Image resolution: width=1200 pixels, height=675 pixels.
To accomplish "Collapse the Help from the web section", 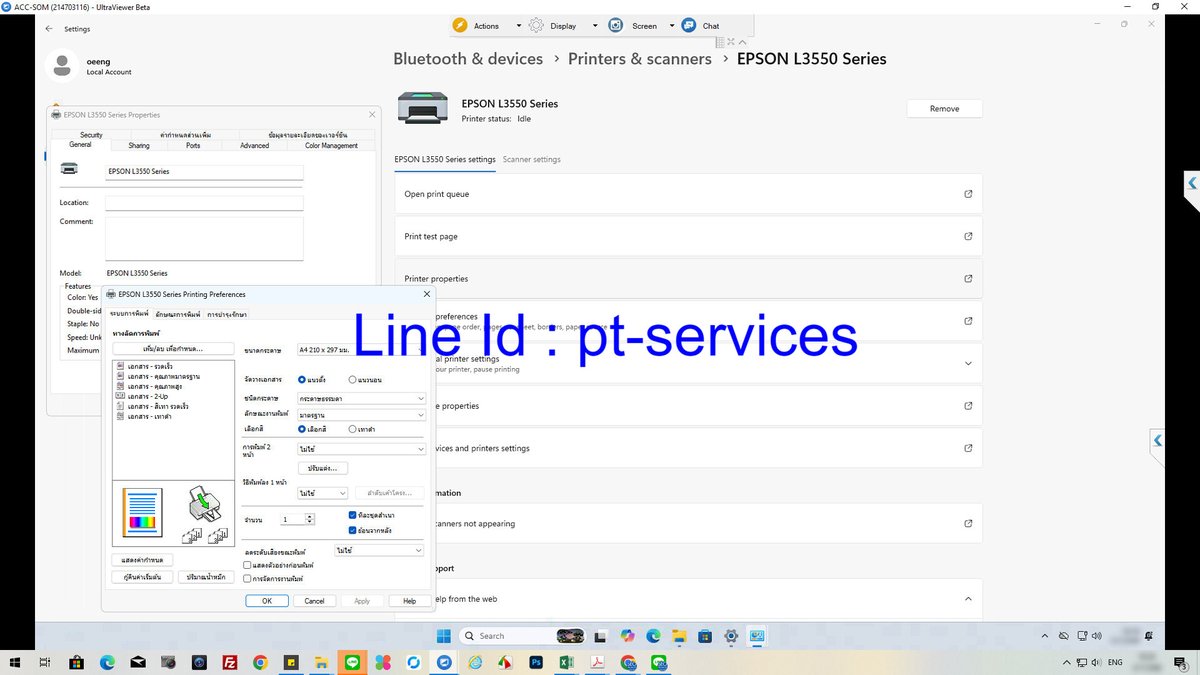I will coord(968,599).
